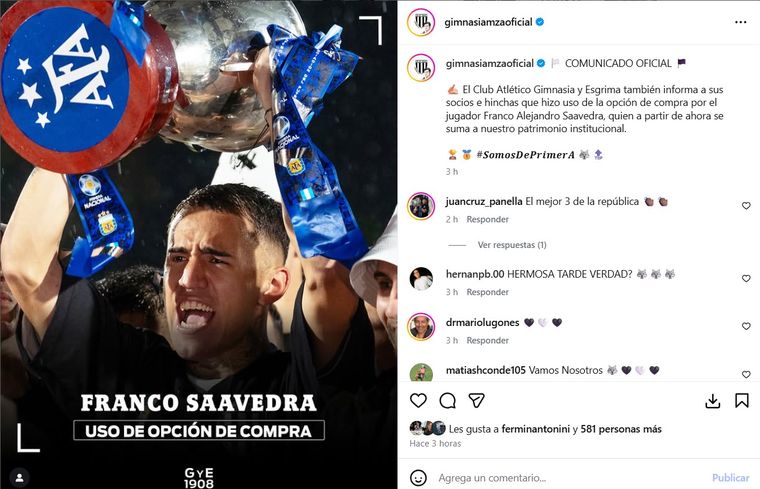Open the comment bubble icon

click(447, 401)
